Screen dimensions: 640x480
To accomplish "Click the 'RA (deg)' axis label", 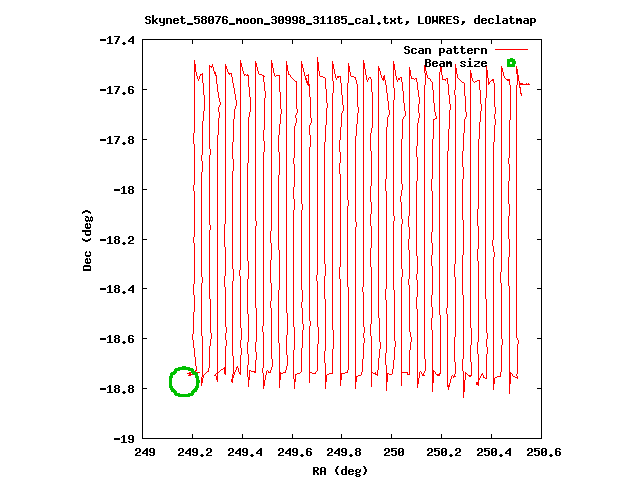I will (340, 471).
